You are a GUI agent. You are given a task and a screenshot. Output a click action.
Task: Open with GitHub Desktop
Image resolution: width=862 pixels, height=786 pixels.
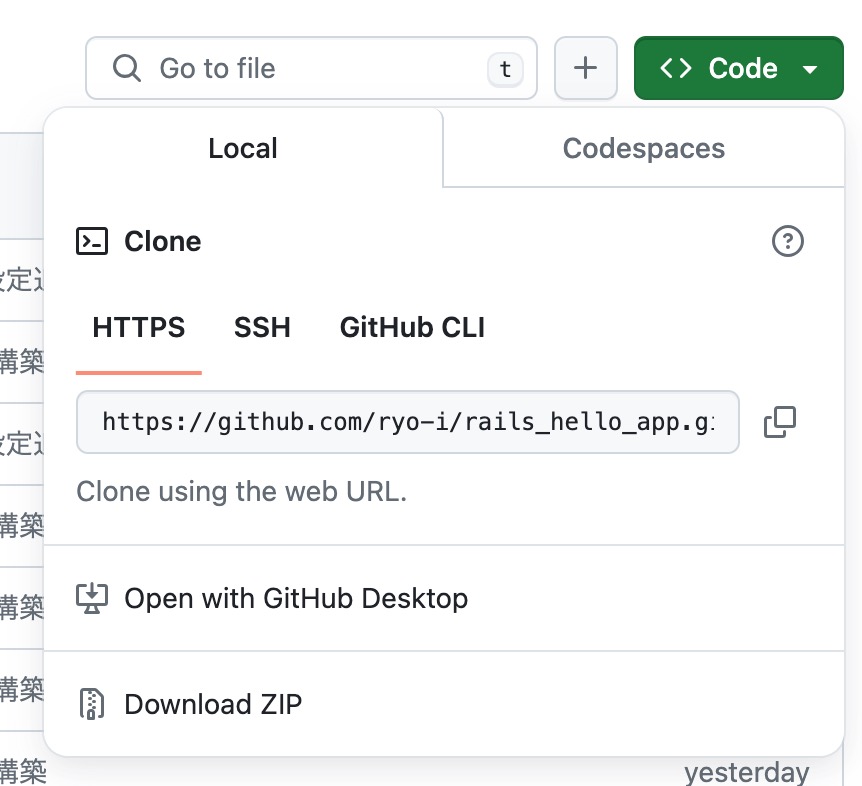(x=444, y=598)
